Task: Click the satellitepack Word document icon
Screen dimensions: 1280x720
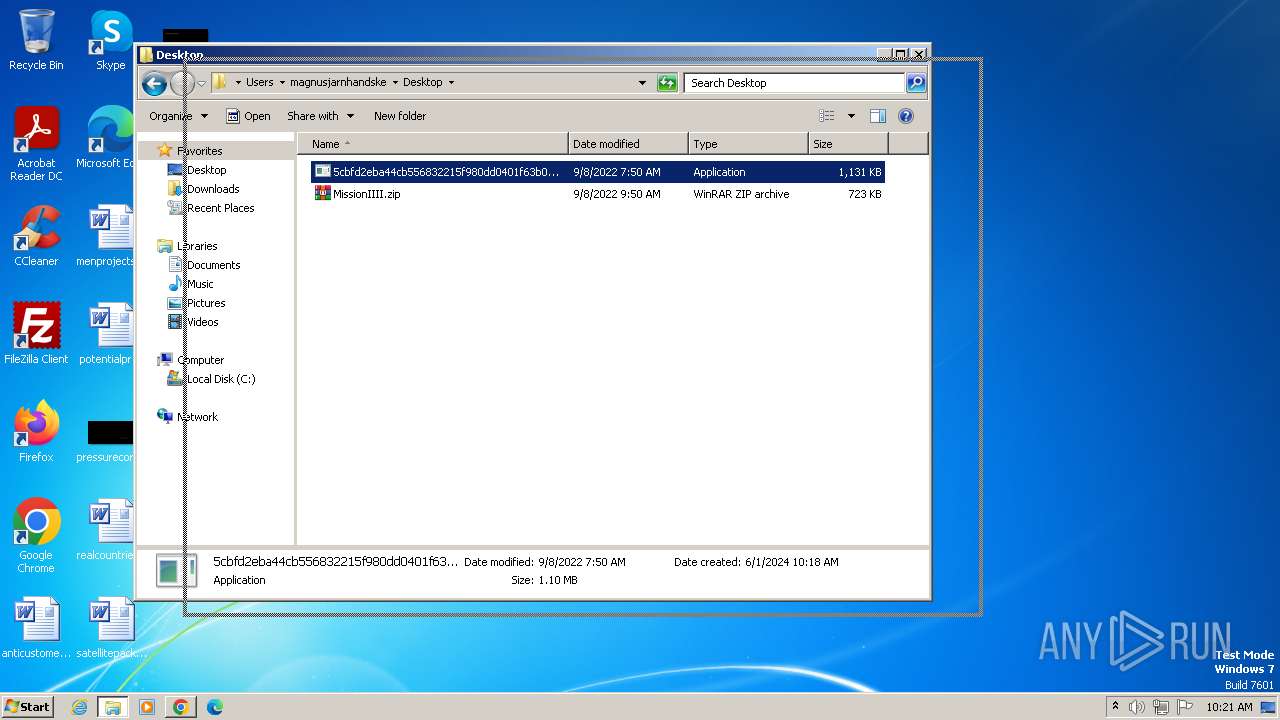Action: click(x=110, y=628)
